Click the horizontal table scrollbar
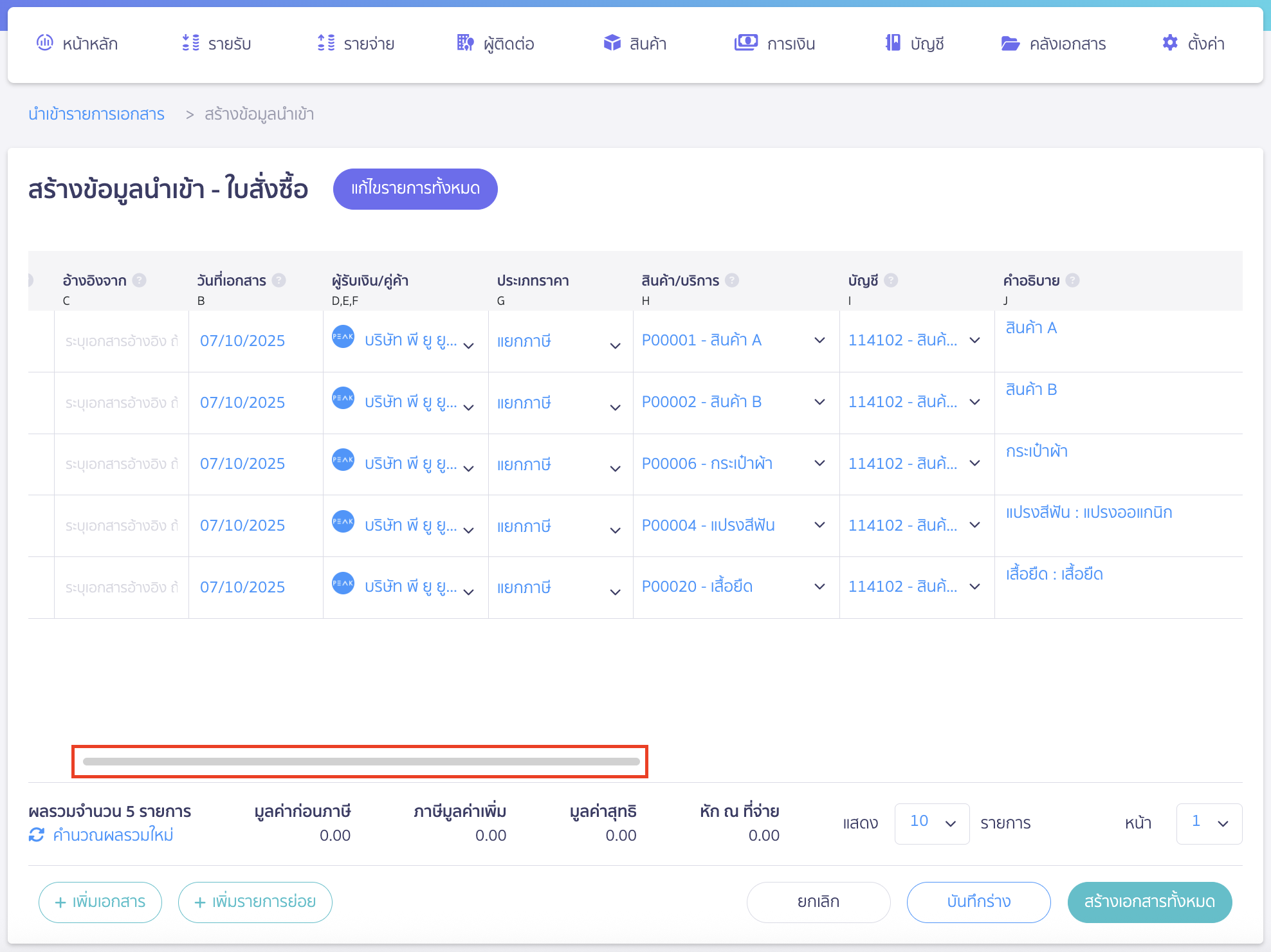The height and width of the screenshot is (952, 1271). point(361,762)
